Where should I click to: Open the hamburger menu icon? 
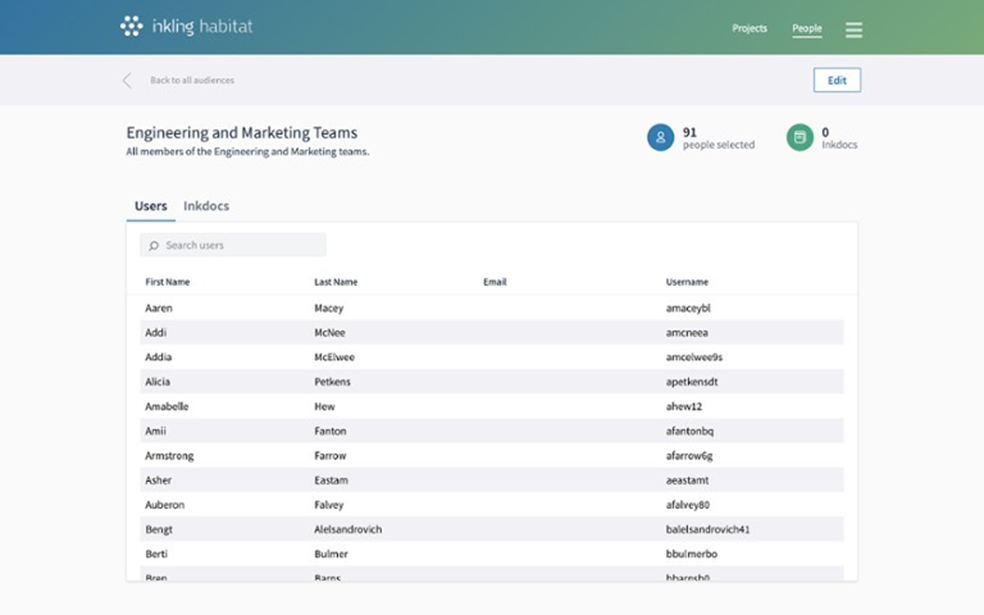tap(853, 30)
